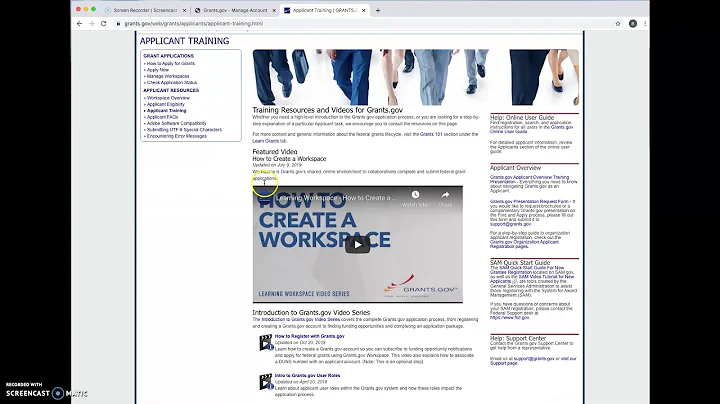This screenshot has height=404, width=720.
Task: Open a new browser tab with plus
Action: click(378, 10)
